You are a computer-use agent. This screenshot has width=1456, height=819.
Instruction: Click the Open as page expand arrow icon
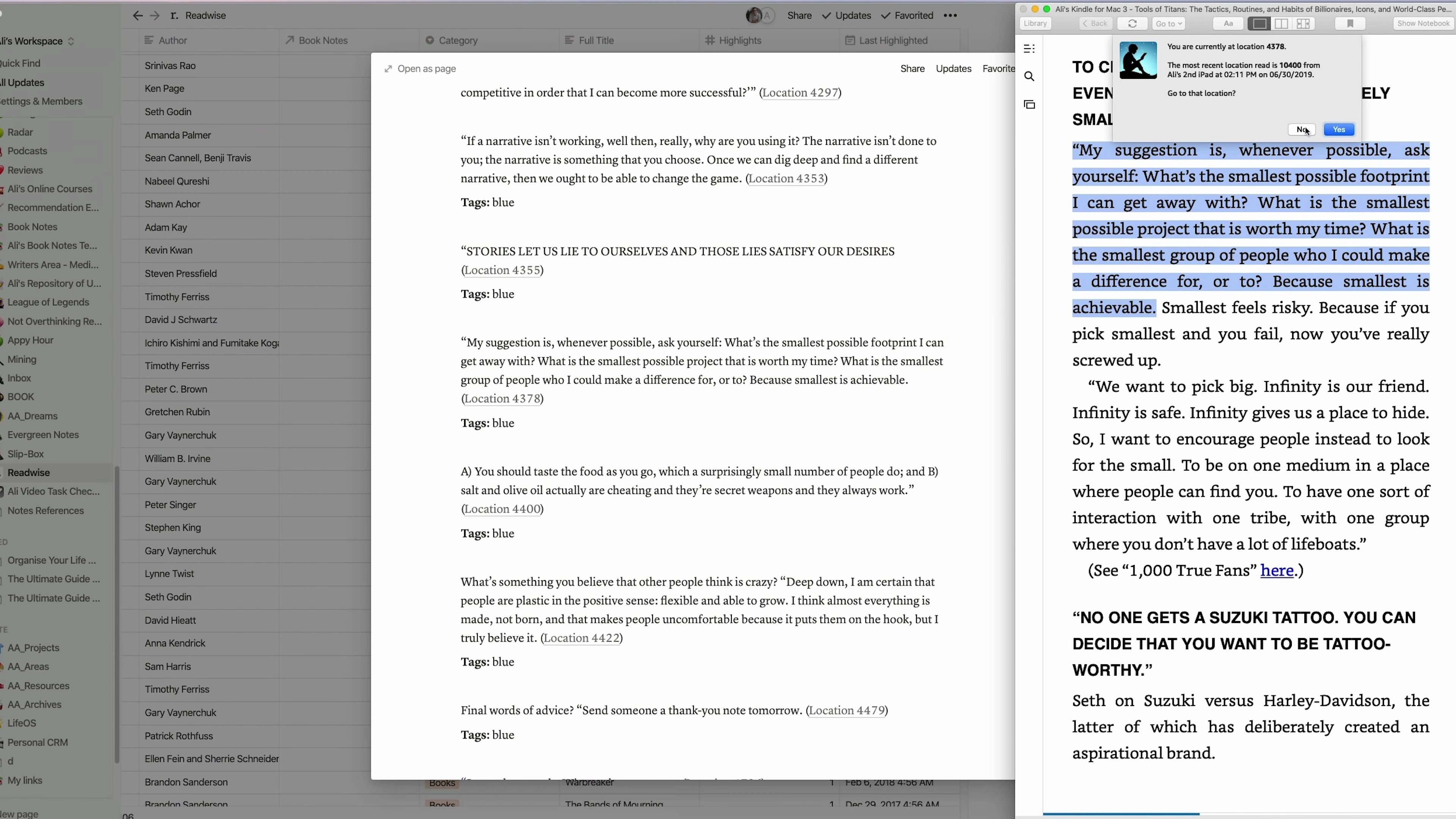pos(388,69)
